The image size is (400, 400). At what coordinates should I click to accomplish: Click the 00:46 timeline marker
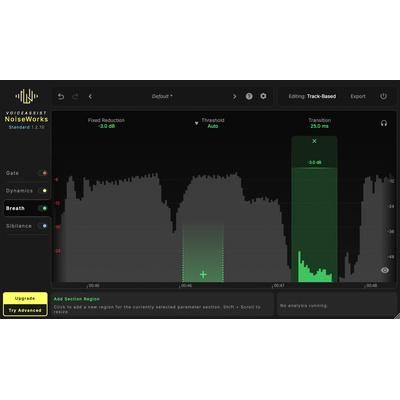[186, 286]
